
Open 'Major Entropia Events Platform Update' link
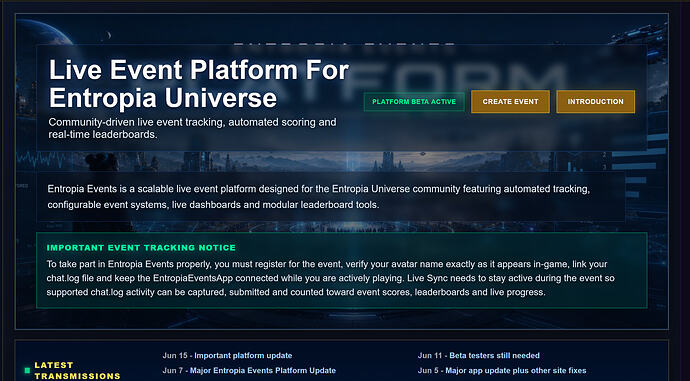[x=263, y=370]
